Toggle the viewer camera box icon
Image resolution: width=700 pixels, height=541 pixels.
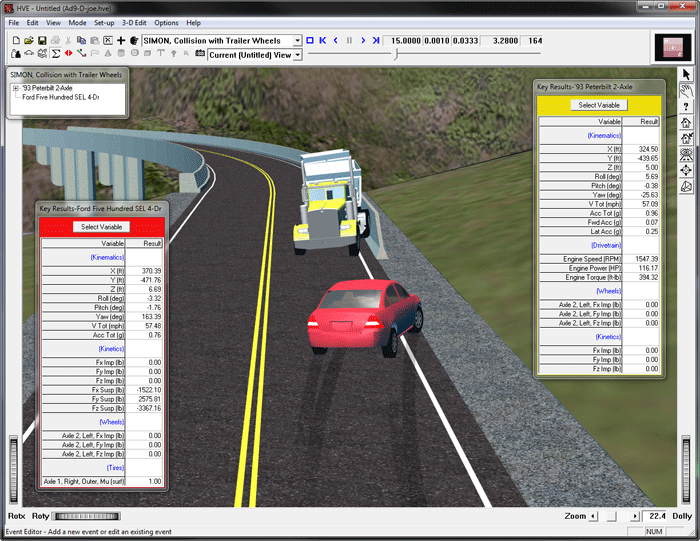tap(687, 186)
